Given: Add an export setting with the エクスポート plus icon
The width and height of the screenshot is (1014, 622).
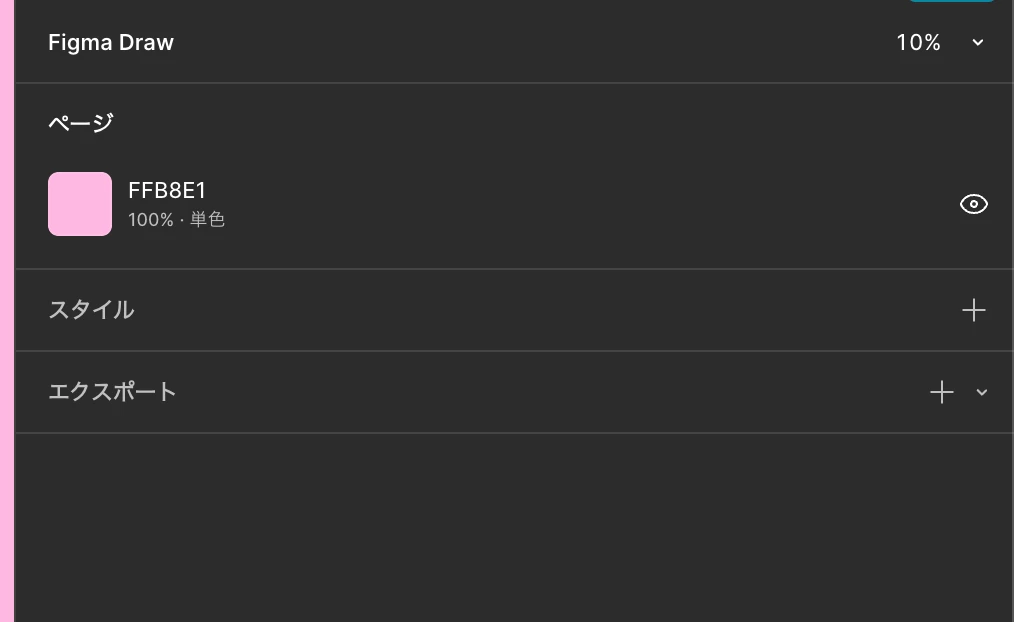Looking at the screenshot, I should (x=942, y=392).
